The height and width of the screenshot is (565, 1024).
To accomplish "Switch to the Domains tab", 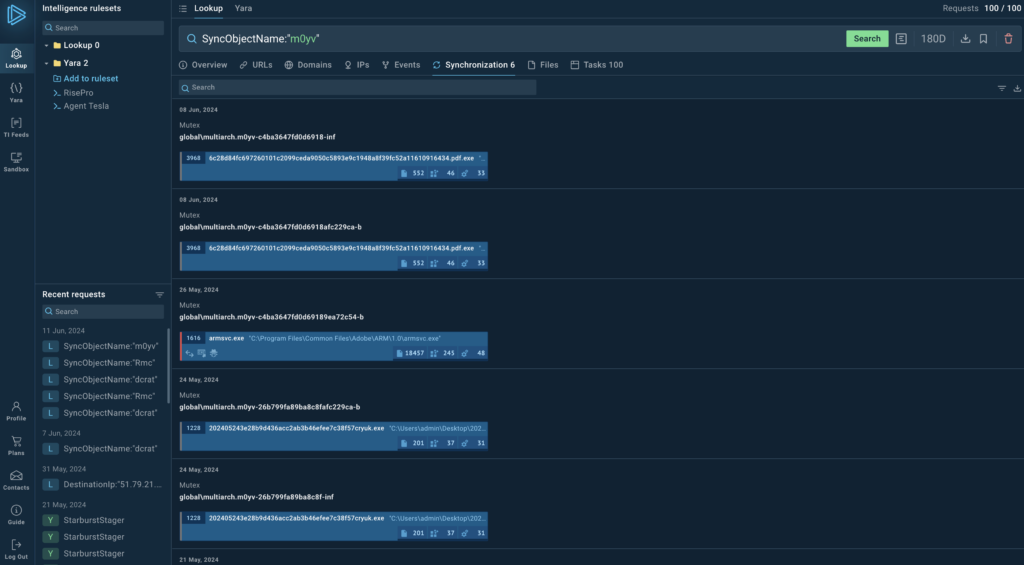I will (308, 65).
